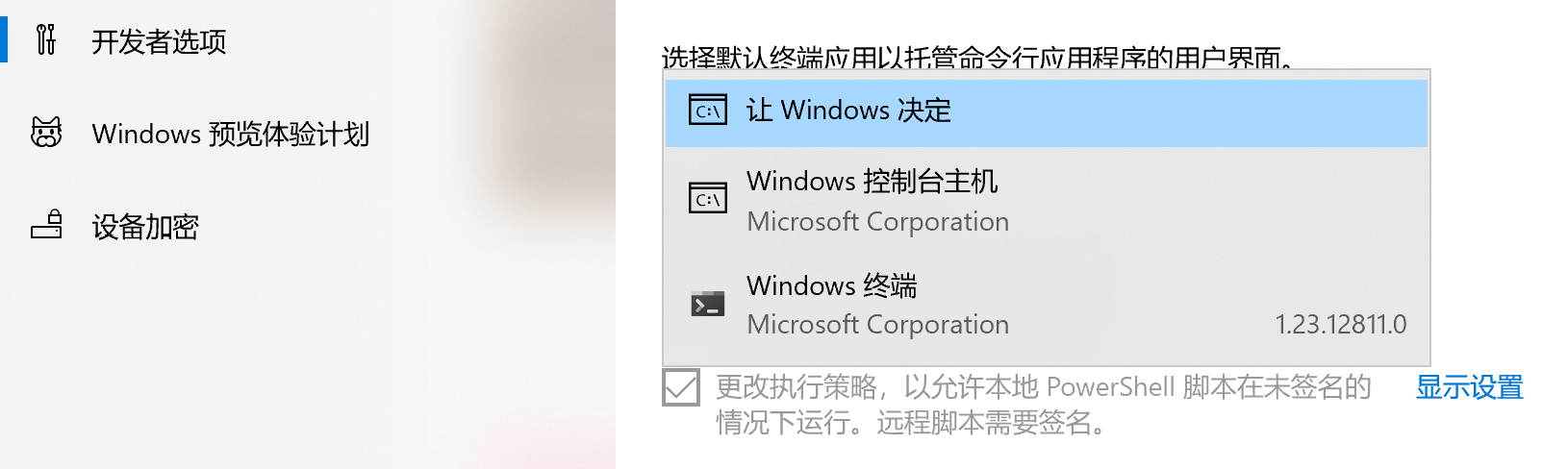Click the 设备加密 lock icon
The image size is (1568, 469).
tap(46, 225)
